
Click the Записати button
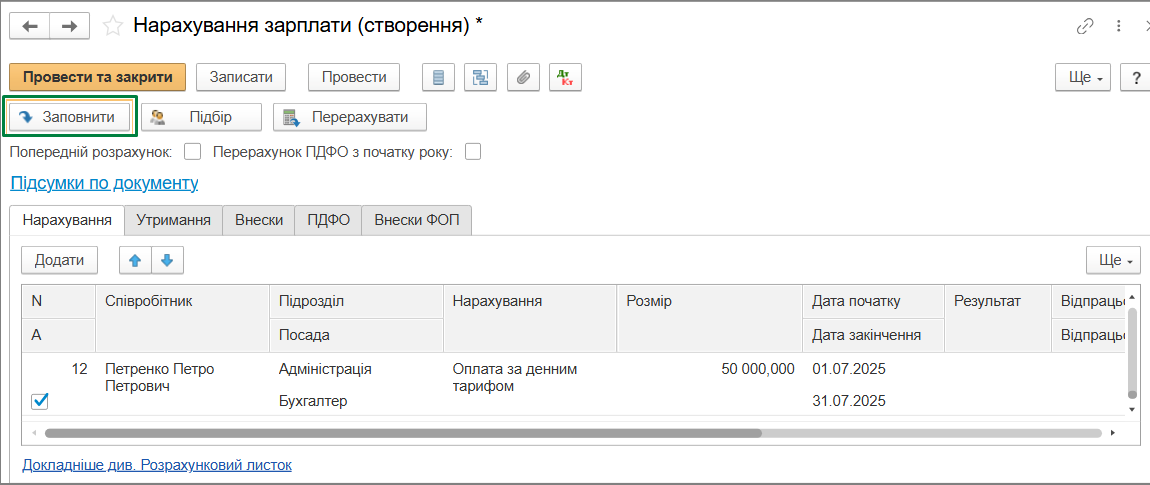pyautogui.click(x=241, y=77)
